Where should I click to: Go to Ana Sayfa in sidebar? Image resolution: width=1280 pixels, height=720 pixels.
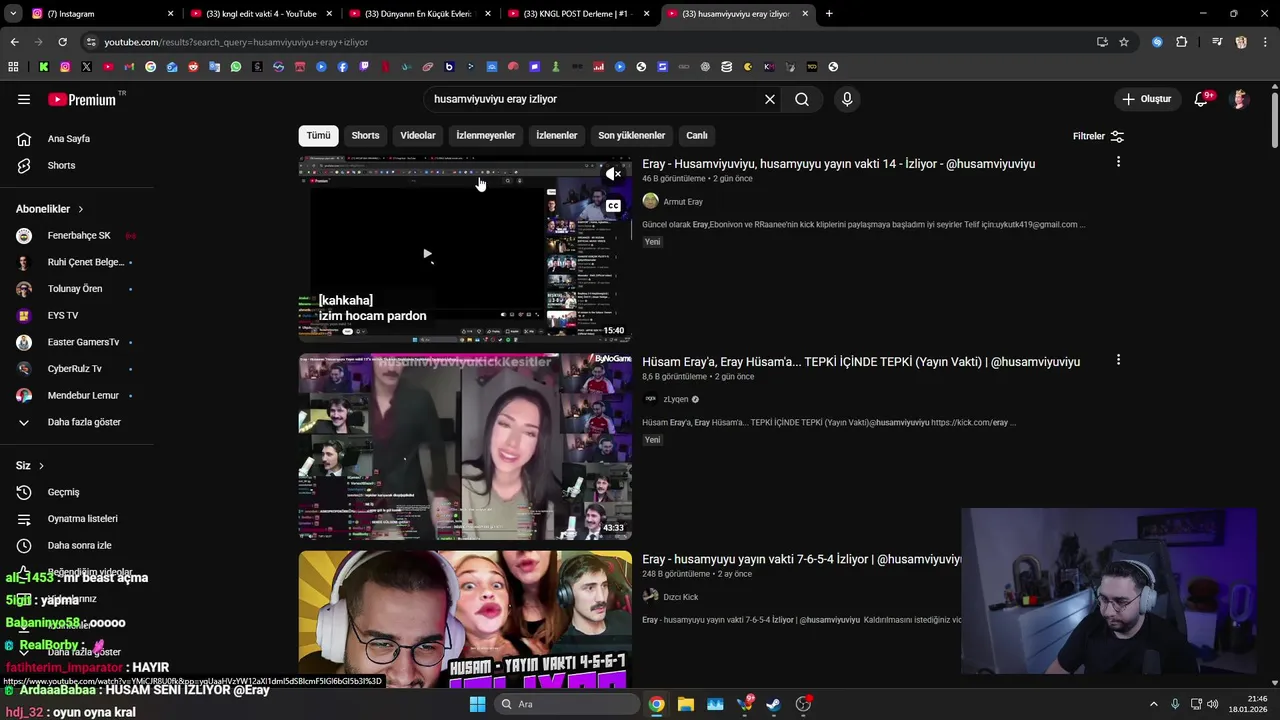[x=69, y=139]
